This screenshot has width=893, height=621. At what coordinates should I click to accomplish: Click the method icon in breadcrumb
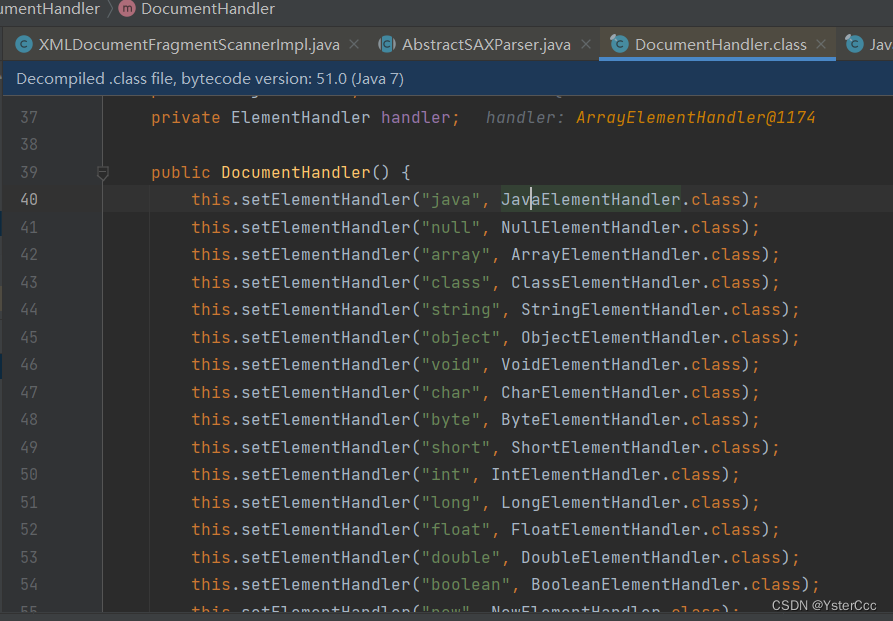point(126,9)
